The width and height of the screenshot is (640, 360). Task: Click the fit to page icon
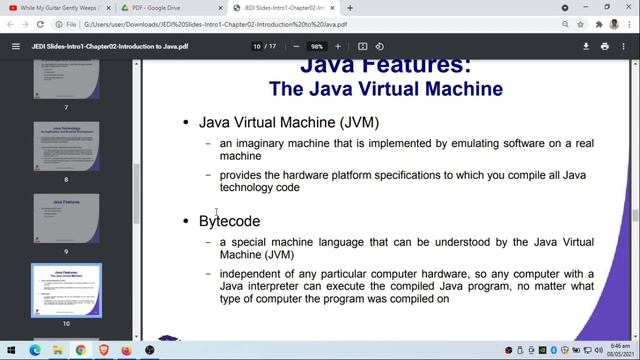(362, 47)
